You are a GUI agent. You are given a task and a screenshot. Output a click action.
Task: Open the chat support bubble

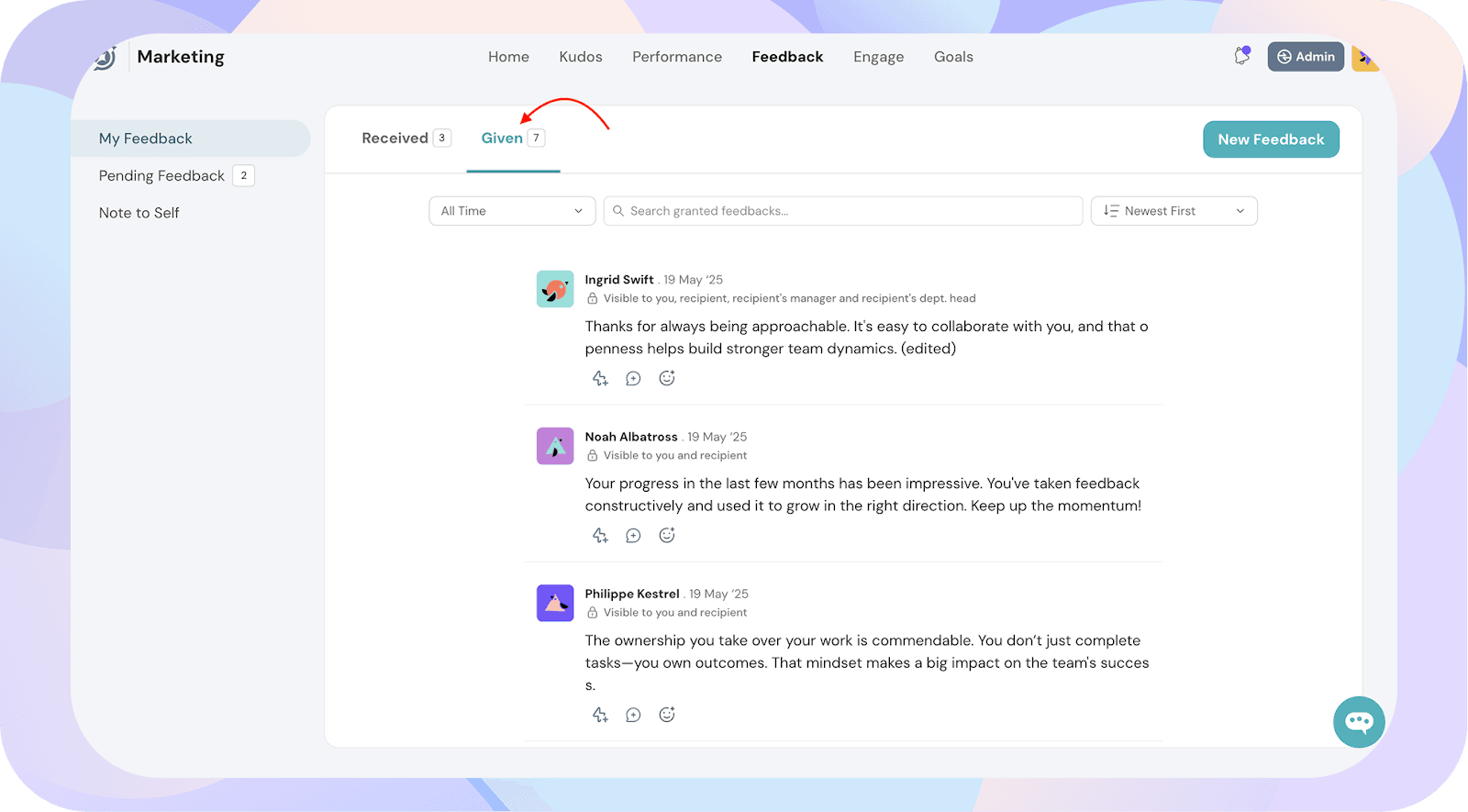pyautogui.click(x=1359, y=722)
